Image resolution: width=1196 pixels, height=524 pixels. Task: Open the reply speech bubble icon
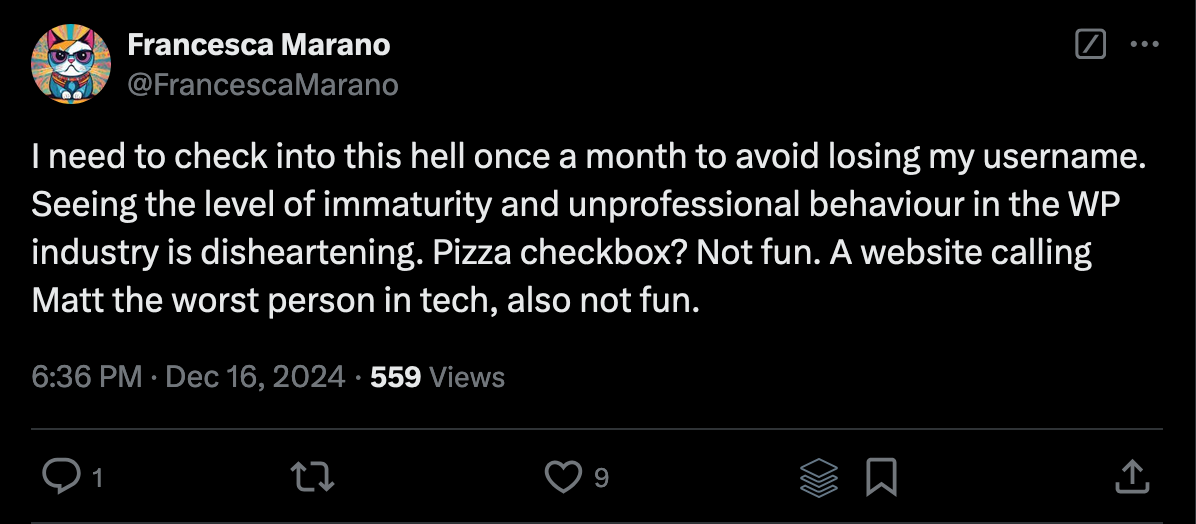(x=62, y=478)
